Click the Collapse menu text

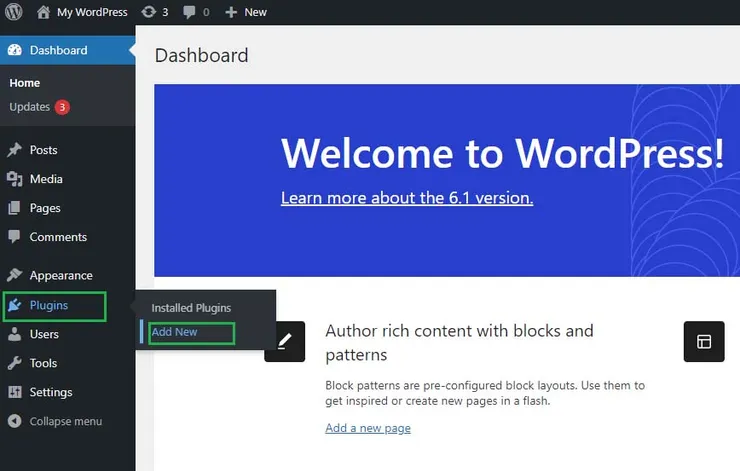(x=66, y=421)
